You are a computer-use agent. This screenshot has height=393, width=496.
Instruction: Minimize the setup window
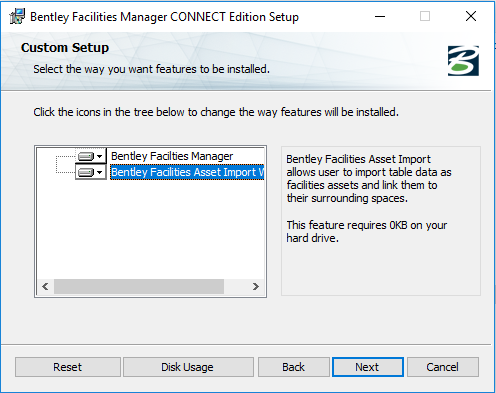point(380,16)
